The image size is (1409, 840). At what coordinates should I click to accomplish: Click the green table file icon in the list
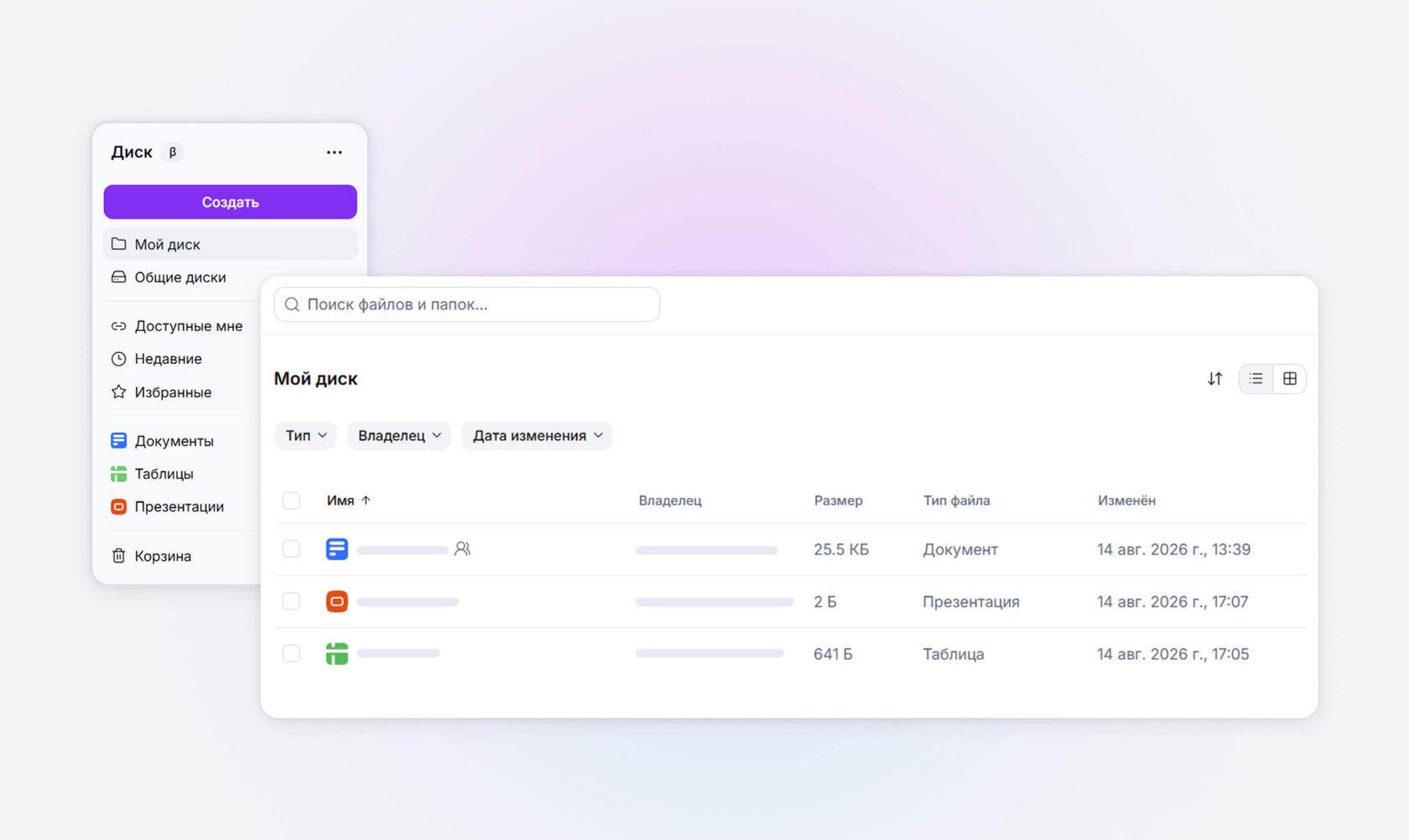point(337,653)
